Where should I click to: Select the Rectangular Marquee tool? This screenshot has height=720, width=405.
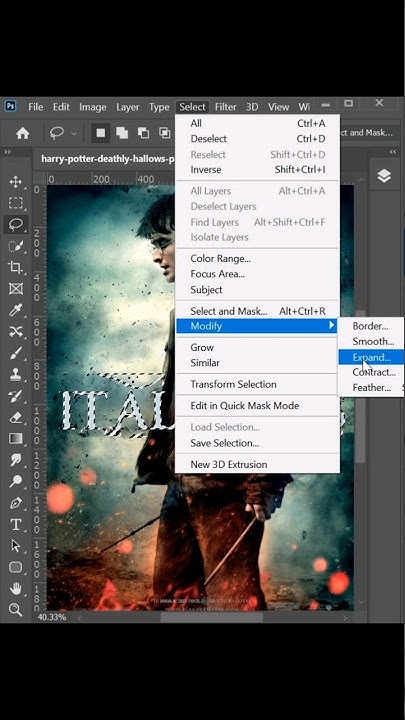click(16, 203)
